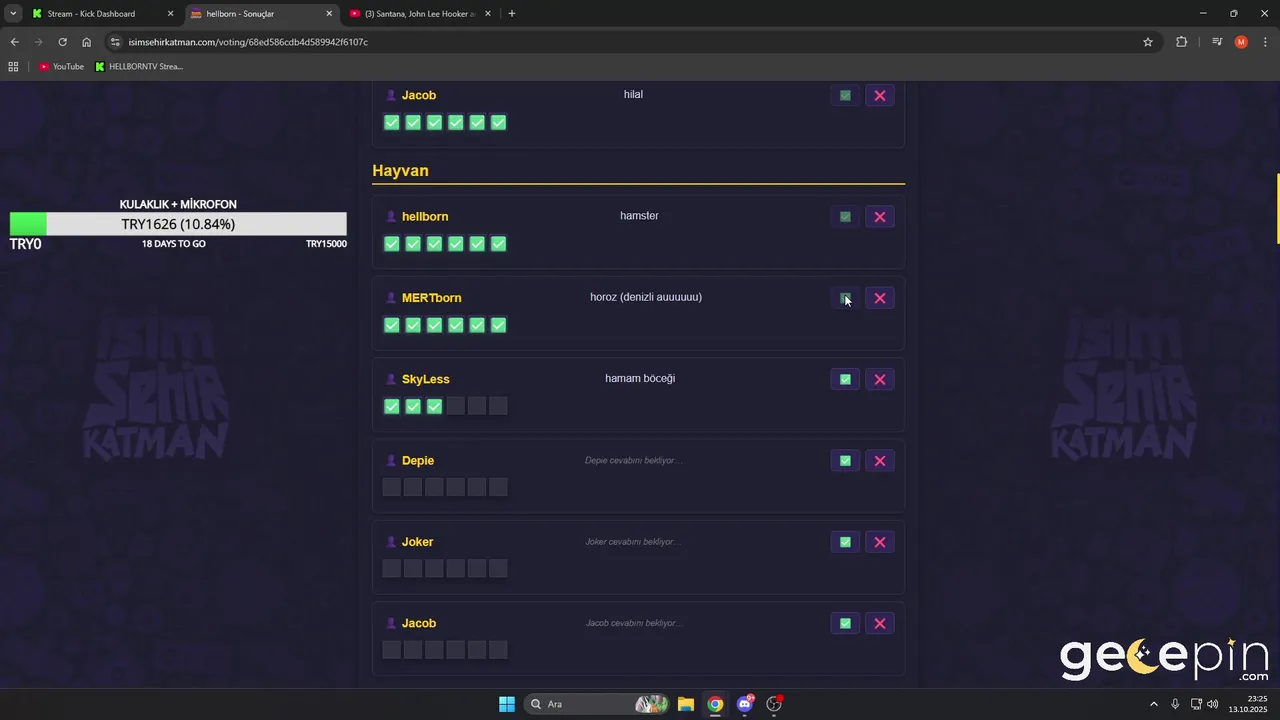Reject the Hayvan section Jacob answer

coord(880,623)
